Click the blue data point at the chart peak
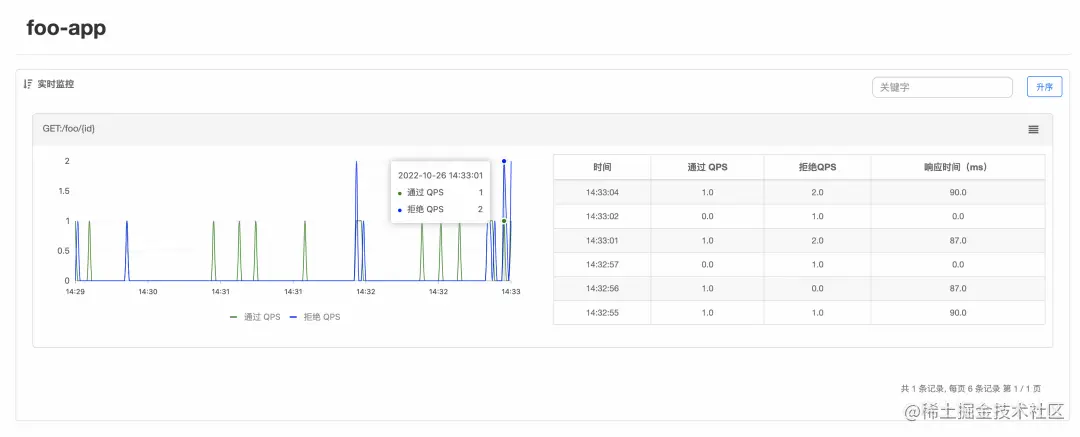Screen dimensions: 1080x437 point(504,161)
